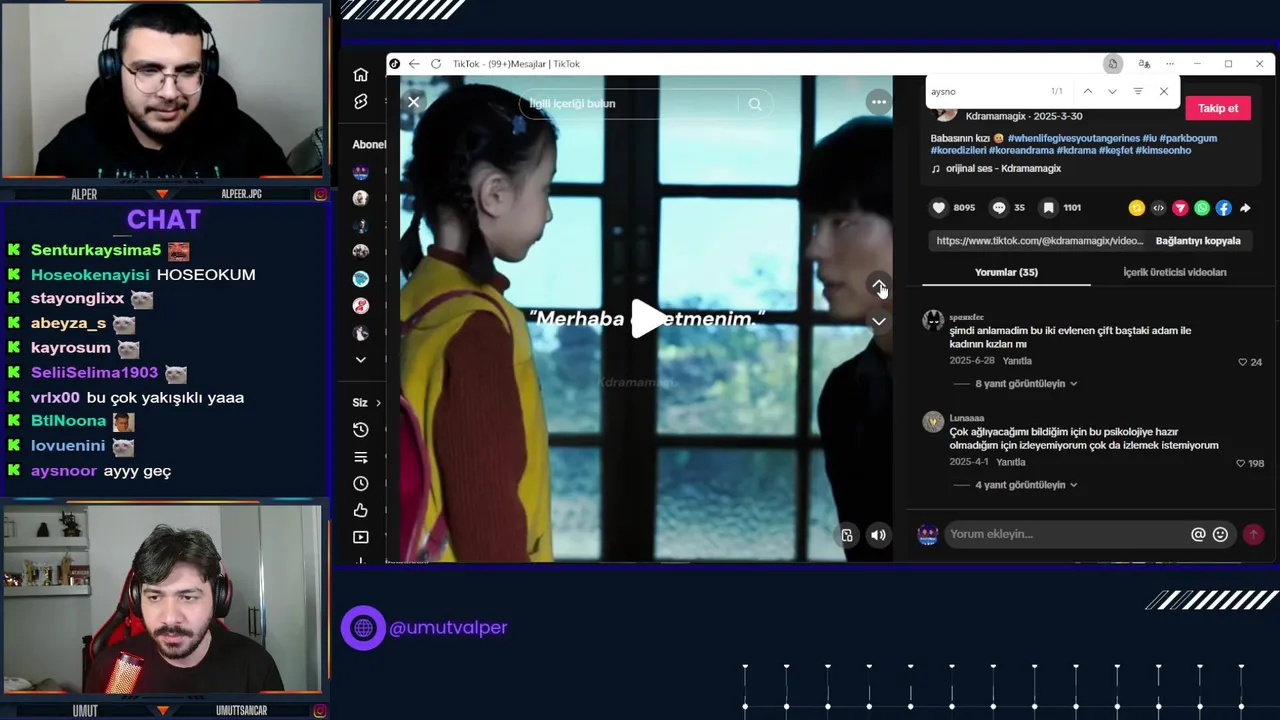Open the YouTube History sidebar icon
Image resolution: width=1280 pixels, height=720 pixels.
(361, 430)
